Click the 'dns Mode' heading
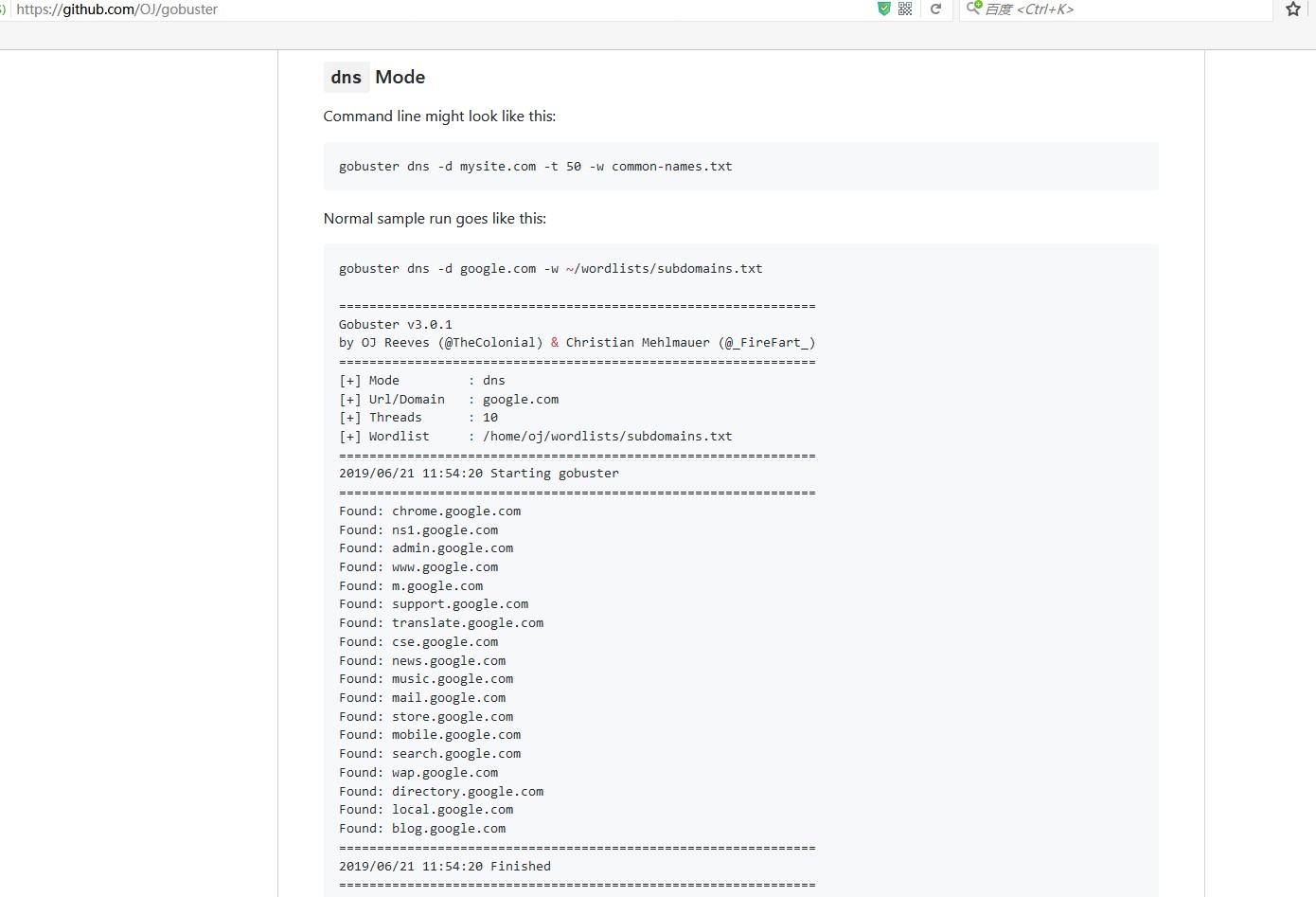This screenshot has height=897, width=1316. (x=374, y=77)
